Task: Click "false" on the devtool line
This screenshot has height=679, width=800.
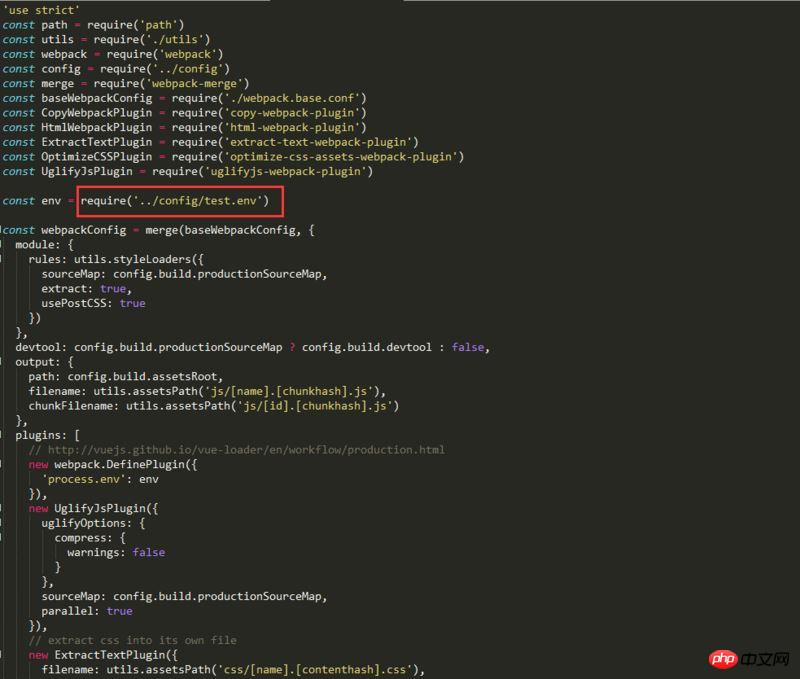Action: [x=467, y=347]
